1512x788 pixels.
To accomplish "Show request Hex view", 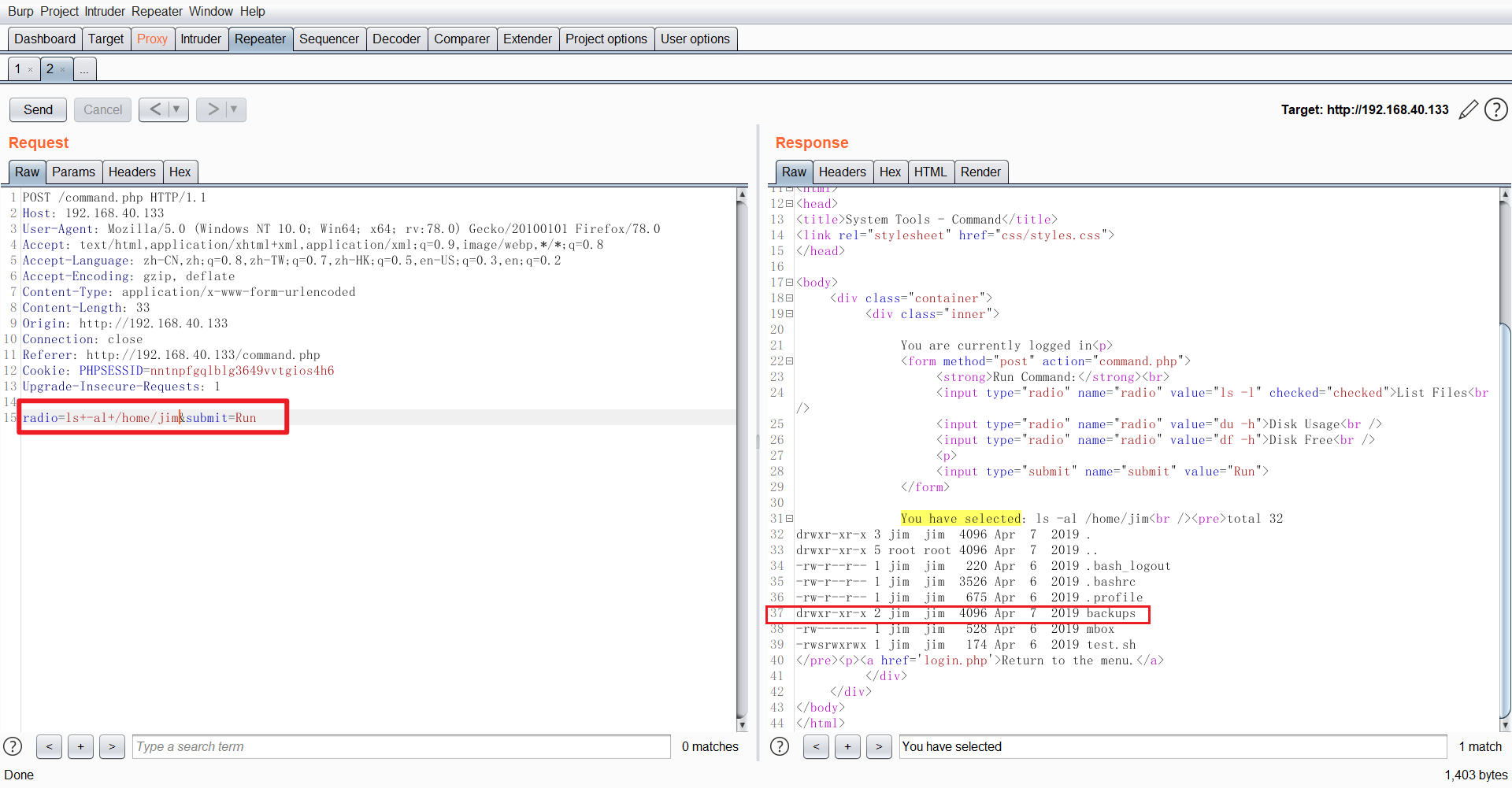I will (180, 172).
